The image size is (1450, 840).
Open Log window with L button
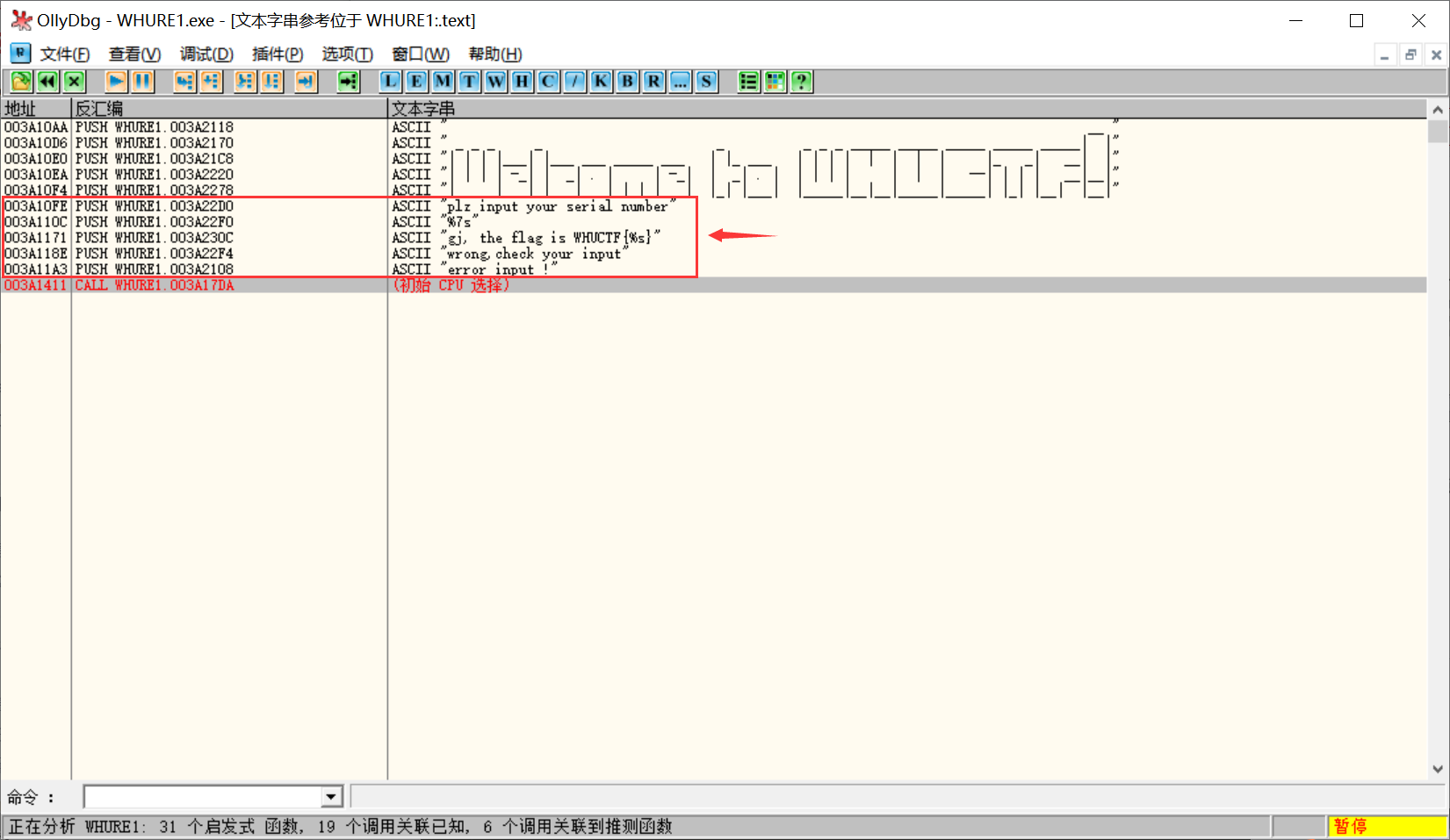coord(390,82)
